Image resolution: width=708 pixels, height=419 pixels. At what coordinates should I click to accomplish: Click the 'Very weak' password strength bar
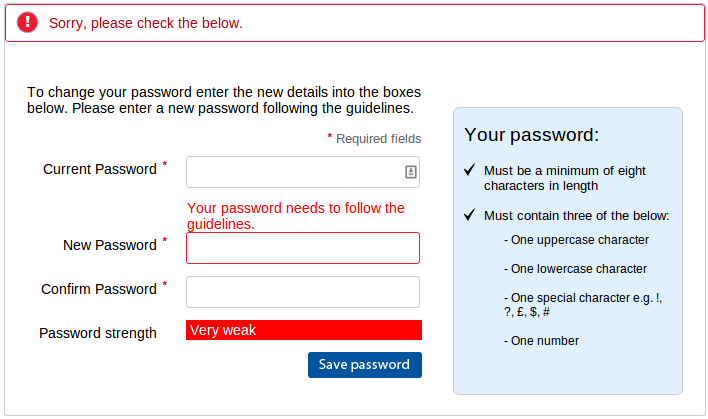[x=304, y=330]
